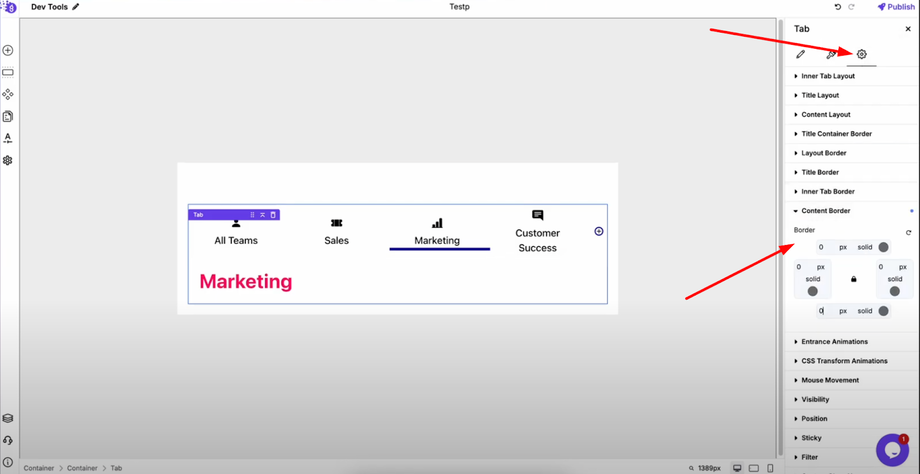The image size is (920, 474).
Task: Delete the Tab element trash icon
Action: point(273,215)
